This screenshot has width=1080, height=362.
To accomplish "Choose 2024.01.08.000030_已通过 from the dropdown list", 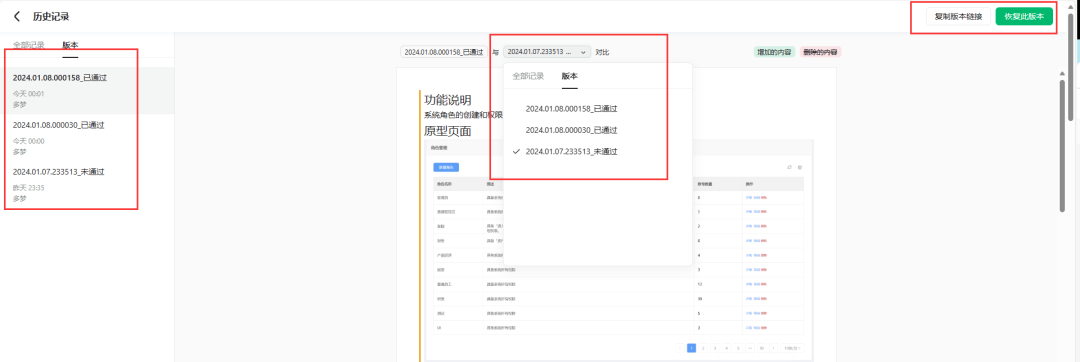I will click(x=572, y=130).
